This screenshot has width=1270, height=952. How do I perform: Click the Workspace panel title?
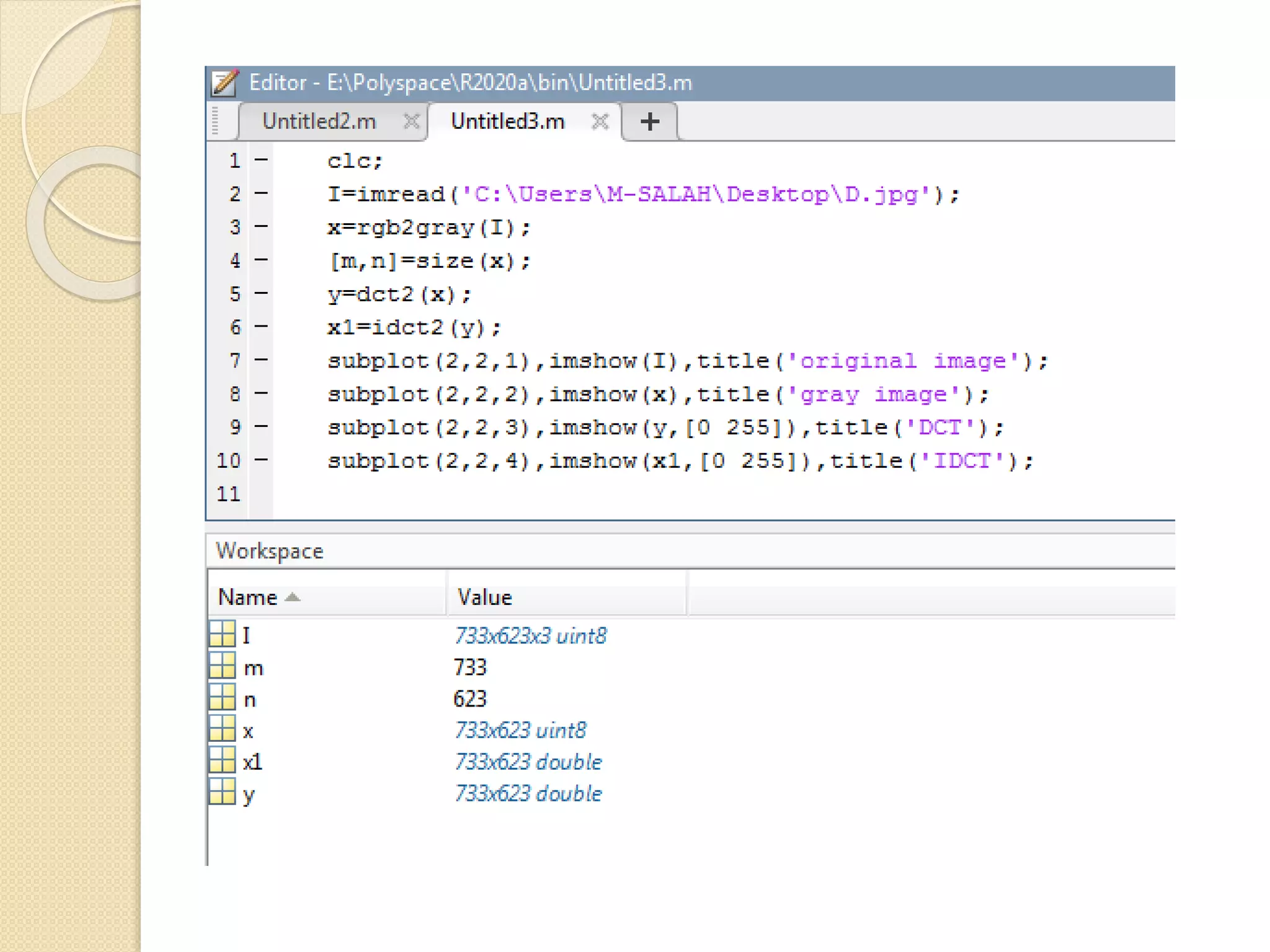pyautogui.click(x=270, y=551)
